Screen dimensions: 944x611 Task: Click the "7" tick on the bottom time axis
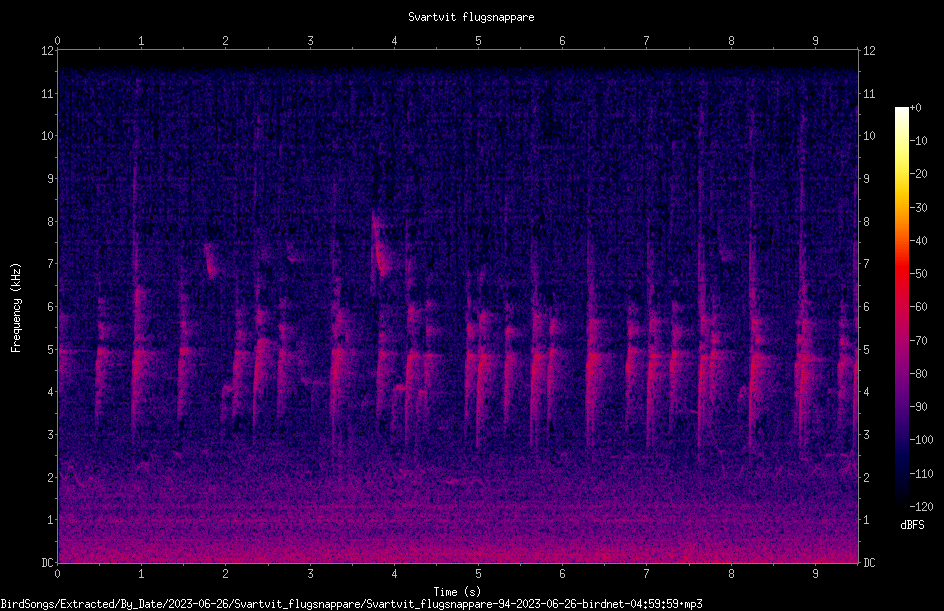coord(646,574)
